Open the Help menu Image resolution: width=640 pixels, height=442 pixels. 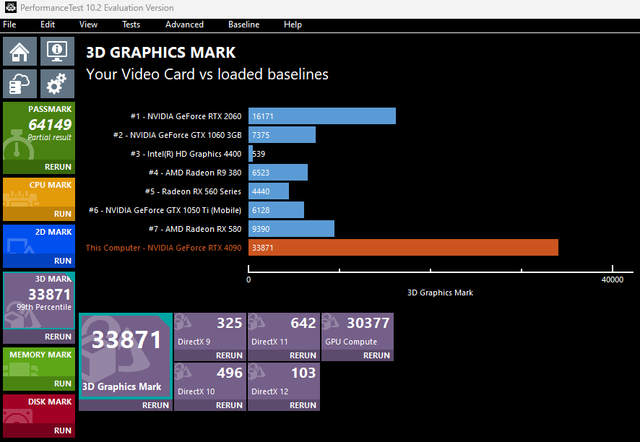[293, 24]
